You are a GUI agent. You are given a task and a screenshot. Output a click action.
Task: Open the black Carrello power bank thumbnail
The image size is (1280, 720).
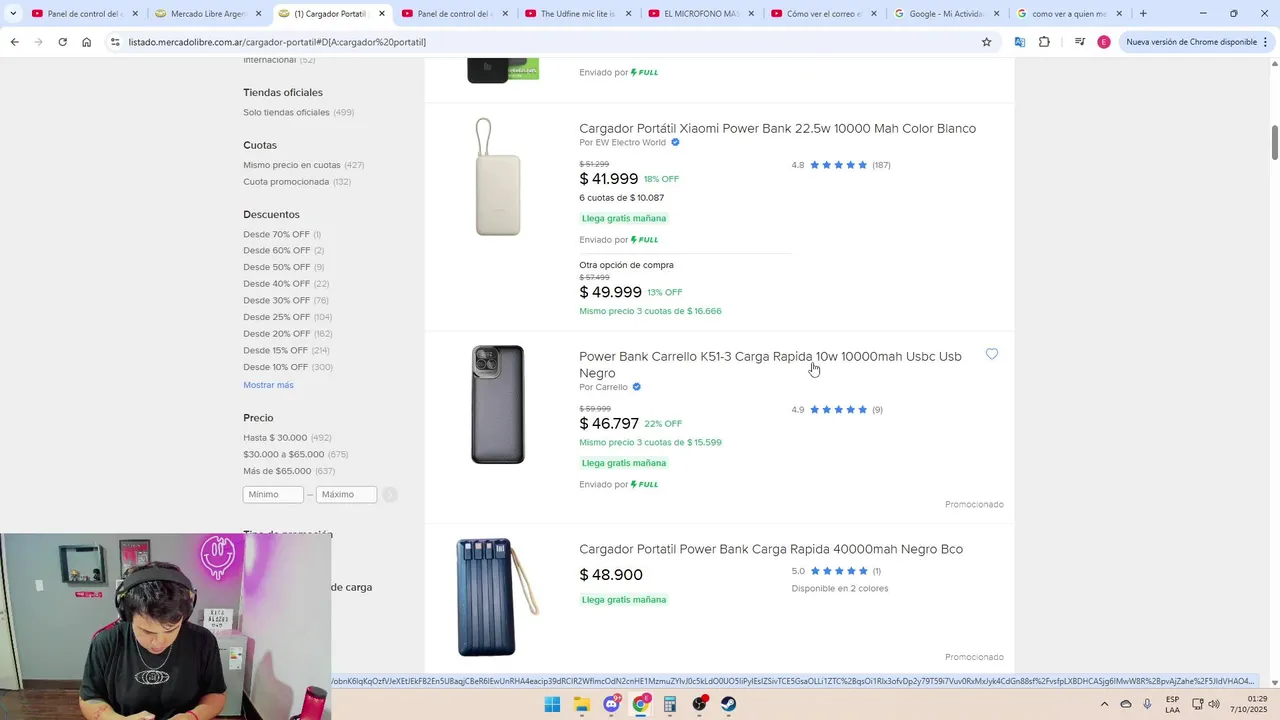tap(498, 404)
